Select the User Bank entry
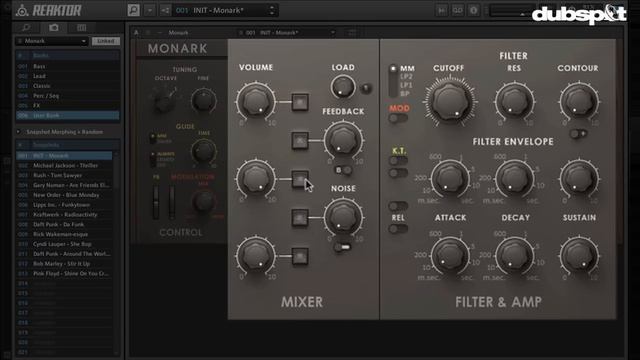This screenshot has height=360, width=640. 68,116
